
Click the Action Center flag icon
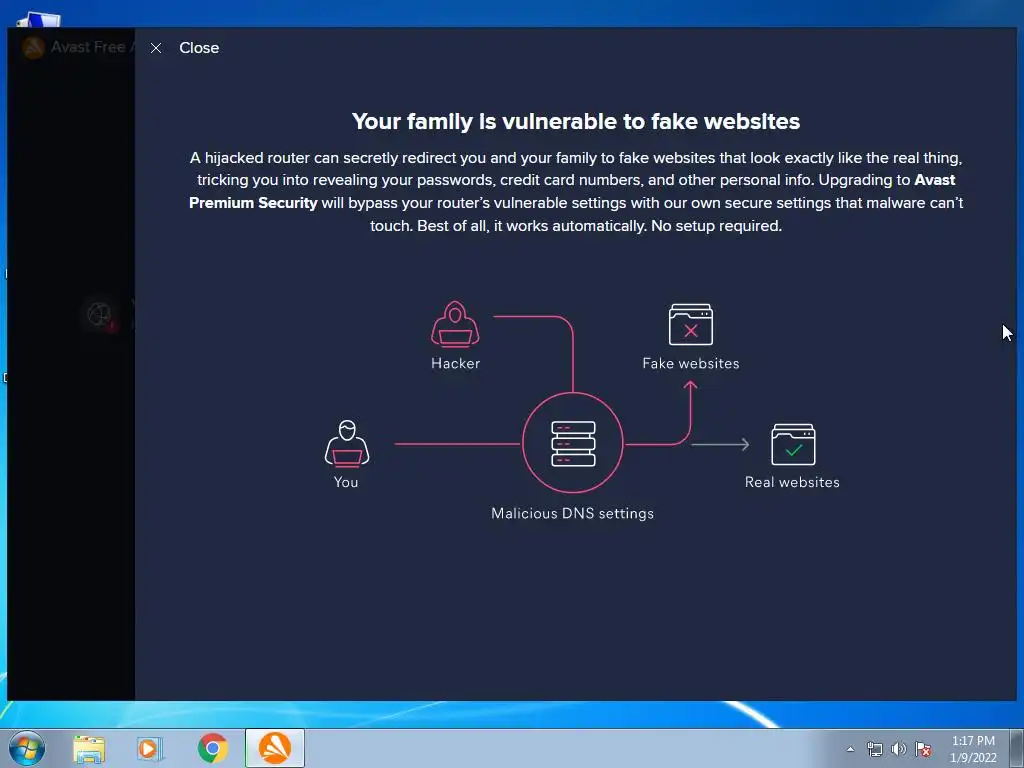[x=923, y=749]
